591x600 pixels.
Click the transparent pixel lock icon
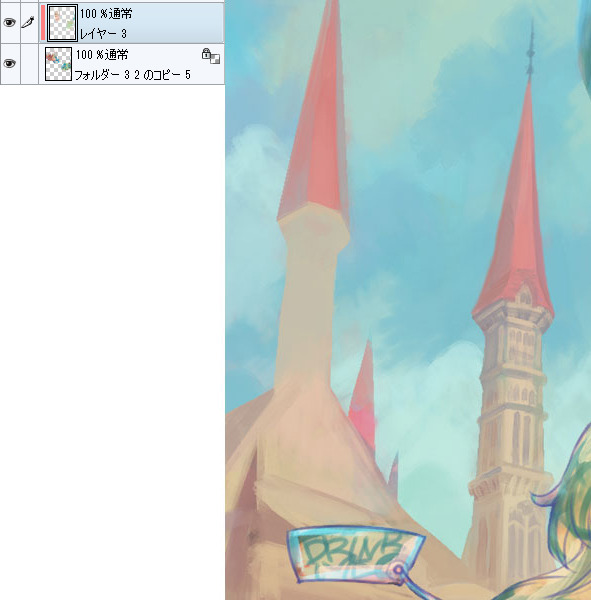(x=211, y=56)
